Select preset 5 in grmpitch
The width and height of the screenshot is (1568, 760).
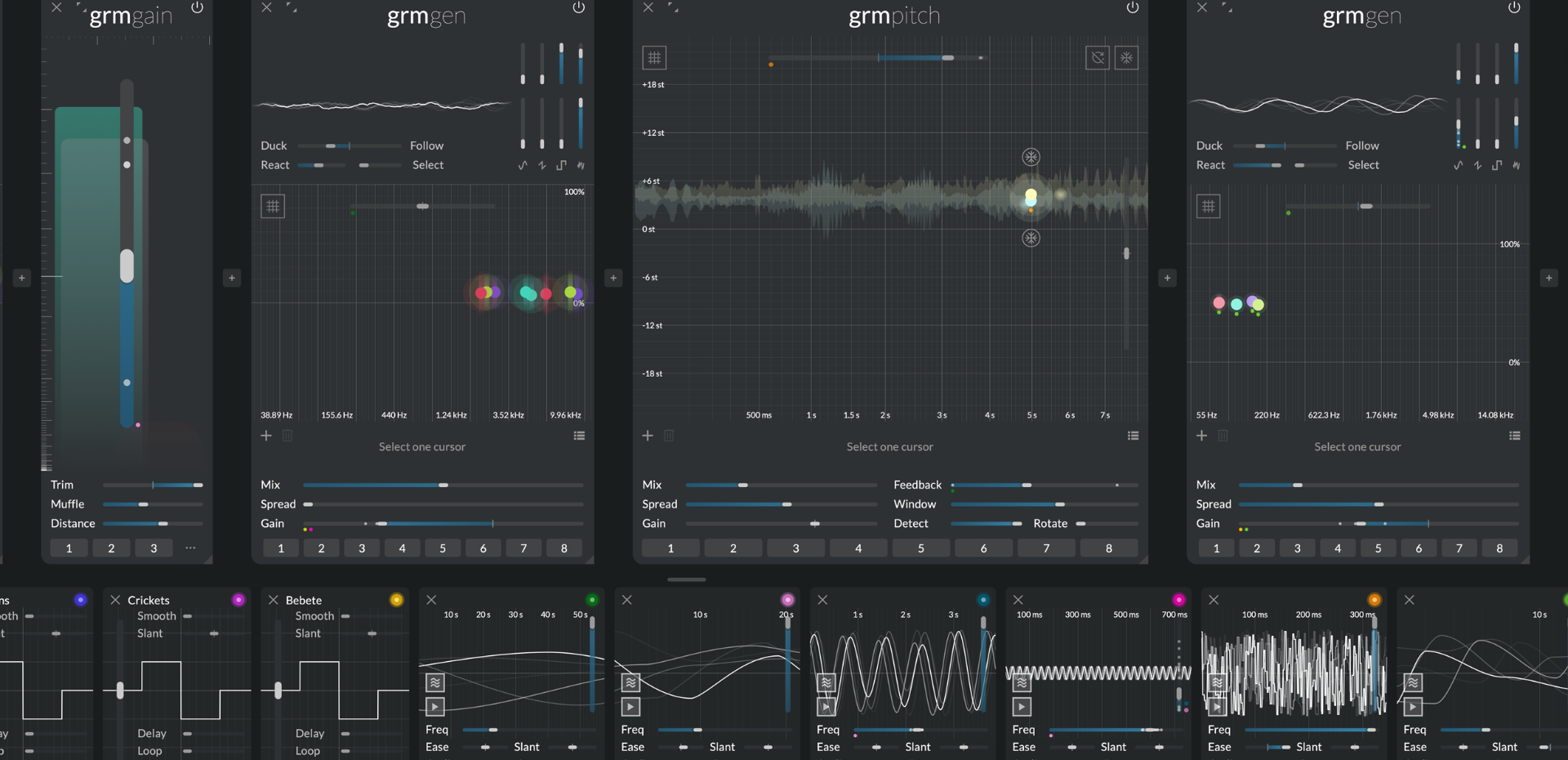pyautogui.click(x=920, y=548)
